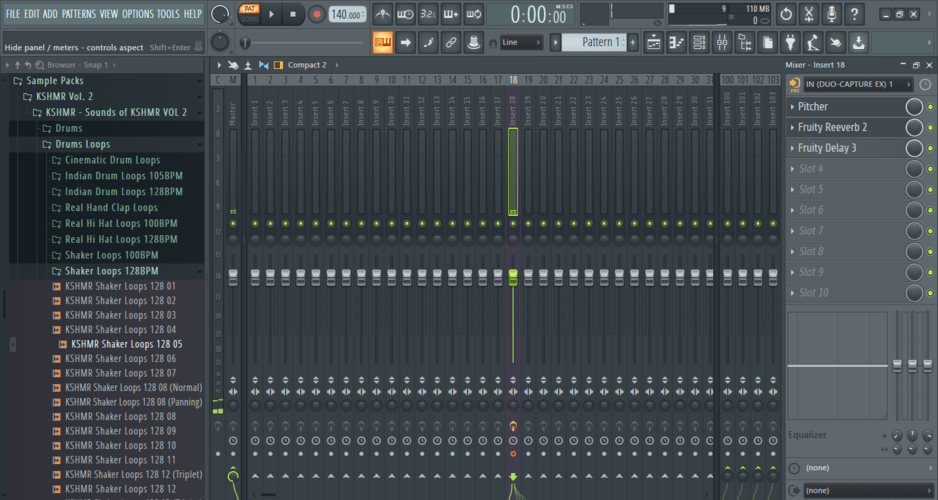Open the ADD menu
The image size is (938, 500).
tap(50, 14)
